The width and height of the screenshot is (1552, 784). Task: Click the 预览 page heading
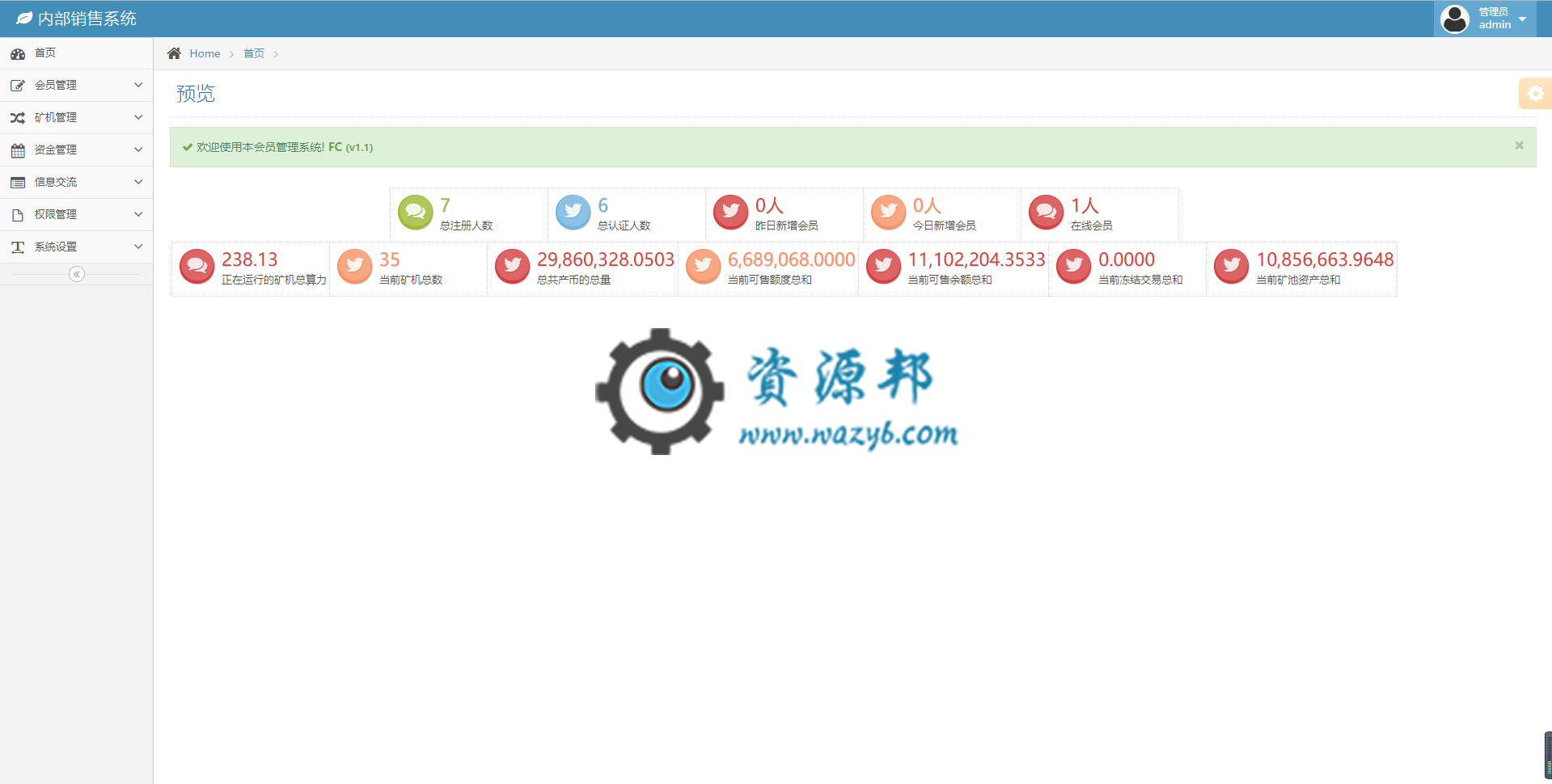(x=196, y=94)
